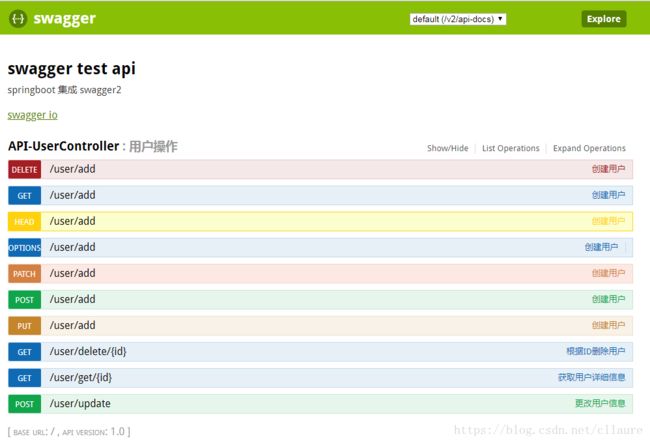Click the 根据ID删除用户 description
Image resolution: width=650 pixels, height=443 pixels.
click(596, 351)
